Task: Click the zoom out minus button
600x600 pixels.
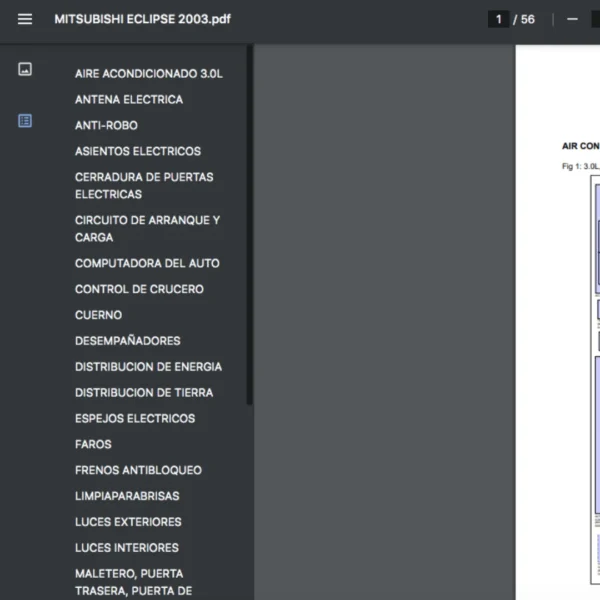Action: (x=572, y=19)
